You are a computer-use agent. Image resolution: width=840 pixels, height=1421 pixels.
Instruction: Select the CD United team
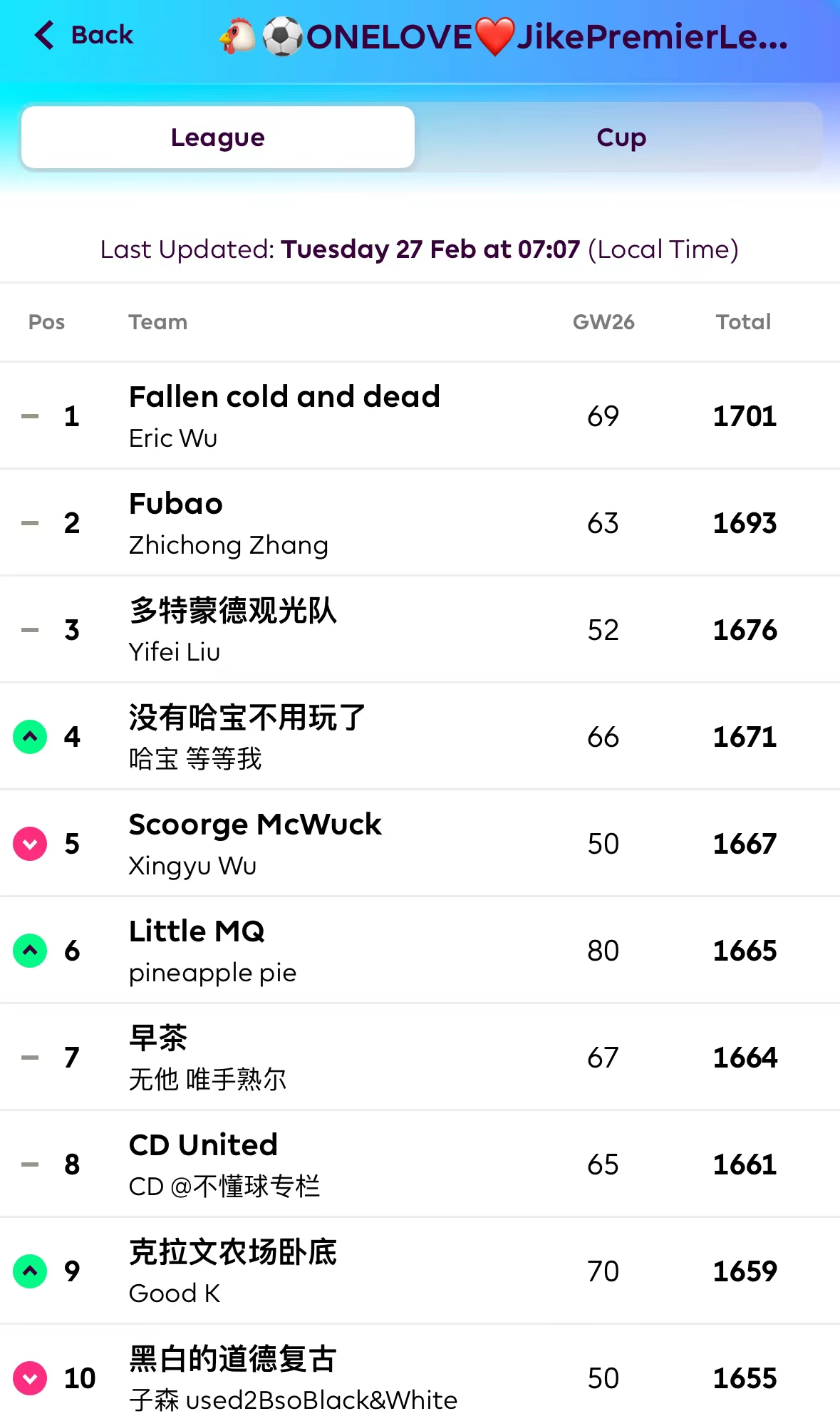203,1145
